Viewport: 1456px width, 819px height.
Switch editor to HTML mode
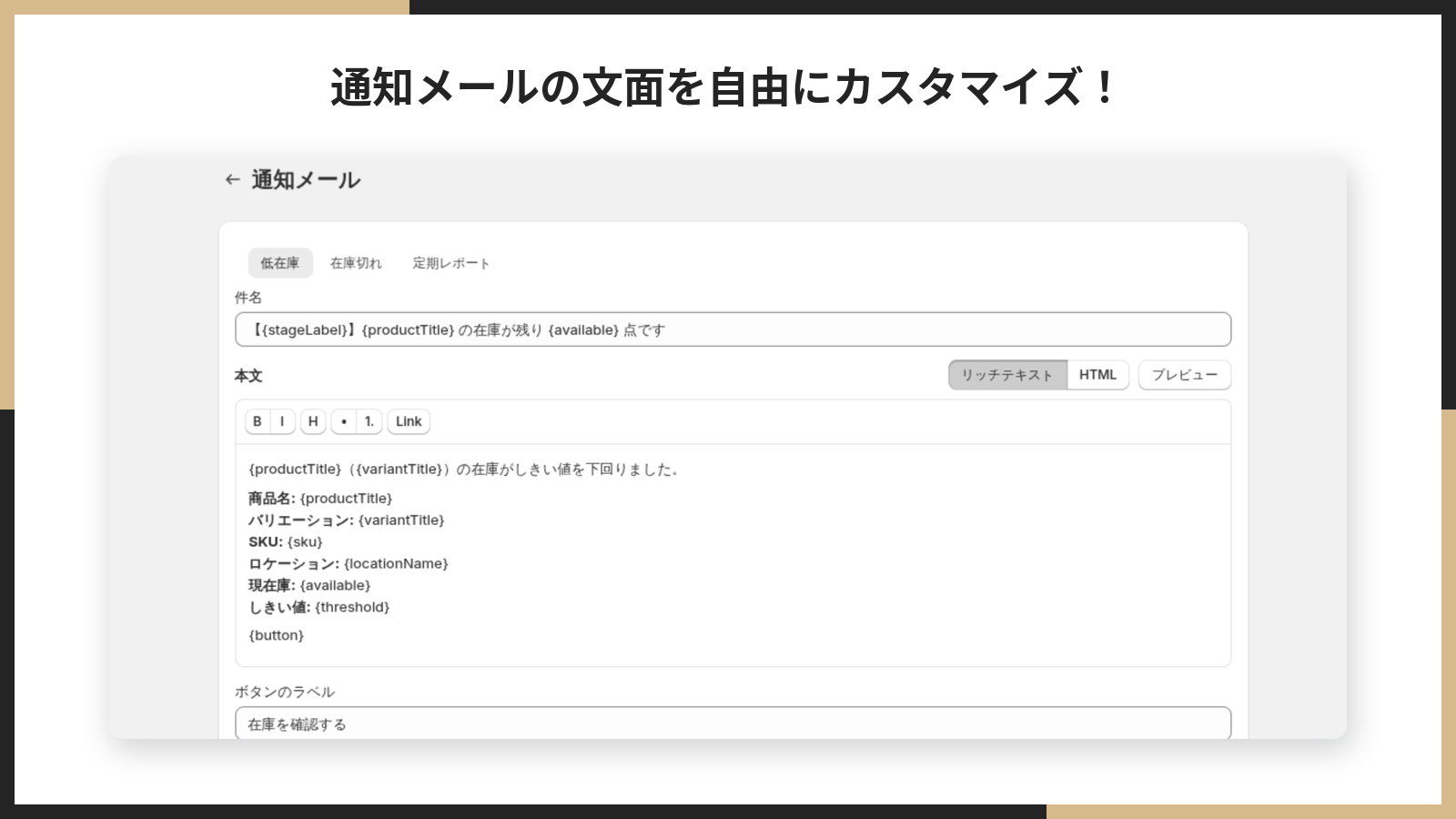point(1097,375)
